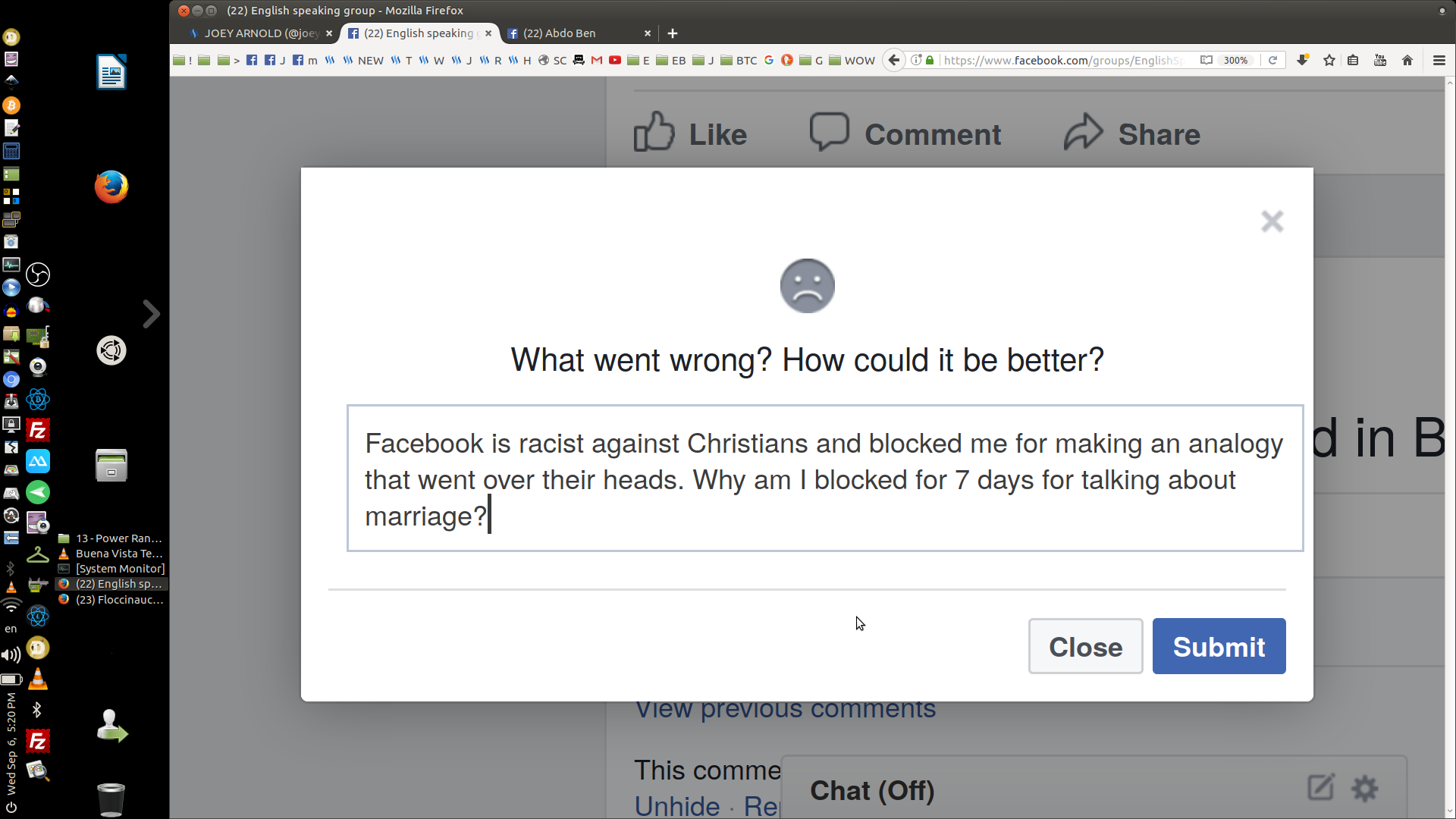Click the sad face icon in dialog

807,286
